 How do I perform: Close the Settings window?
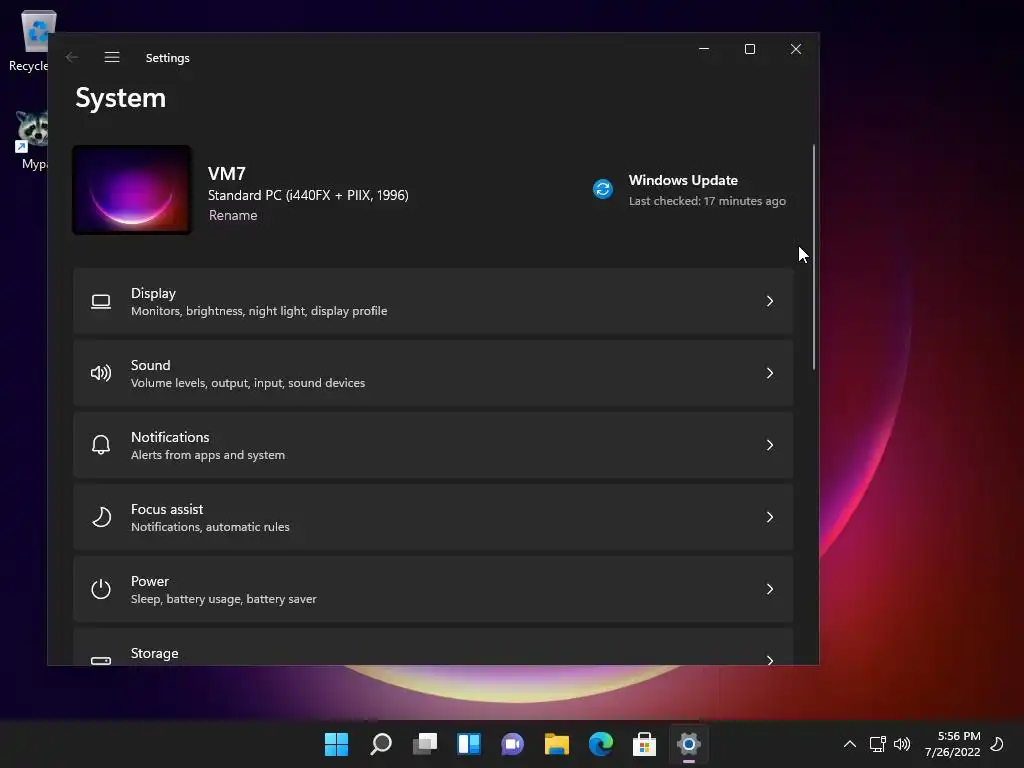pyautogui.click(x=795, y=49)
